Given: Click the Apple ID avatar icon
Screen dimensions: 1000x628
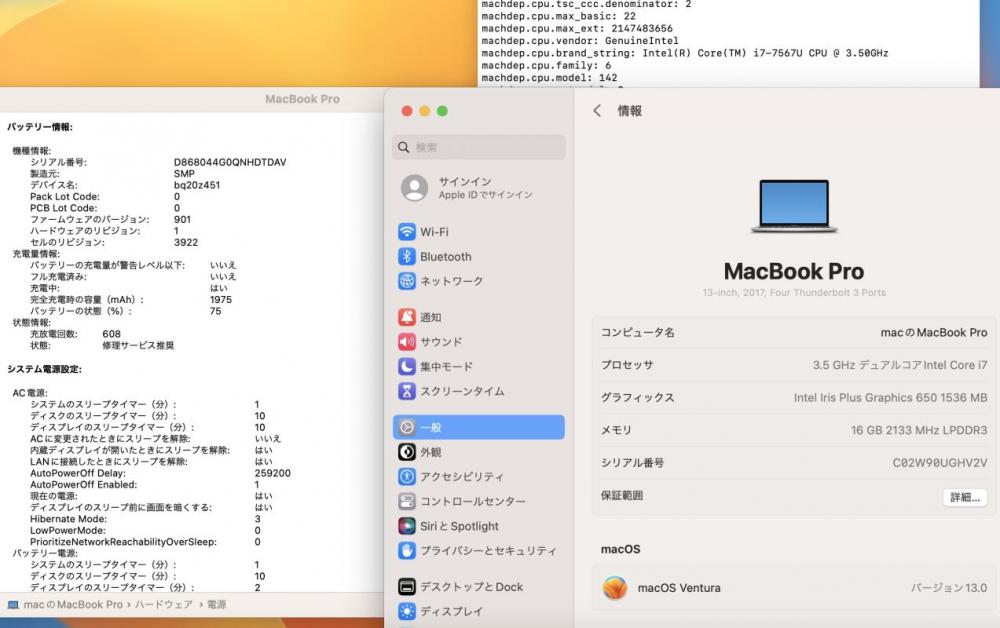Looking at the screenshot, I should point(415,187).
